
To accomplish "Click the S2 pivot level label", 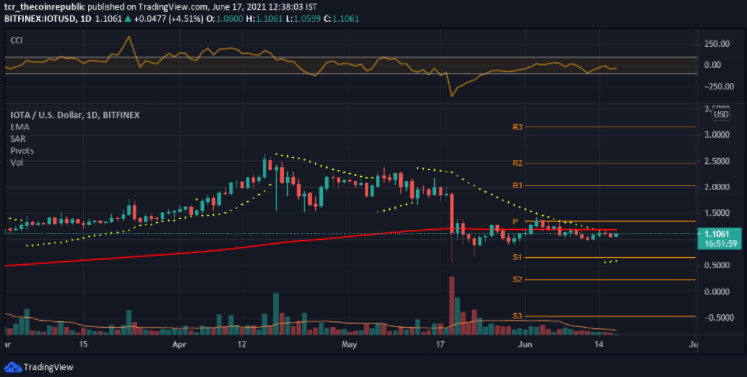I will tap(518, 279).
